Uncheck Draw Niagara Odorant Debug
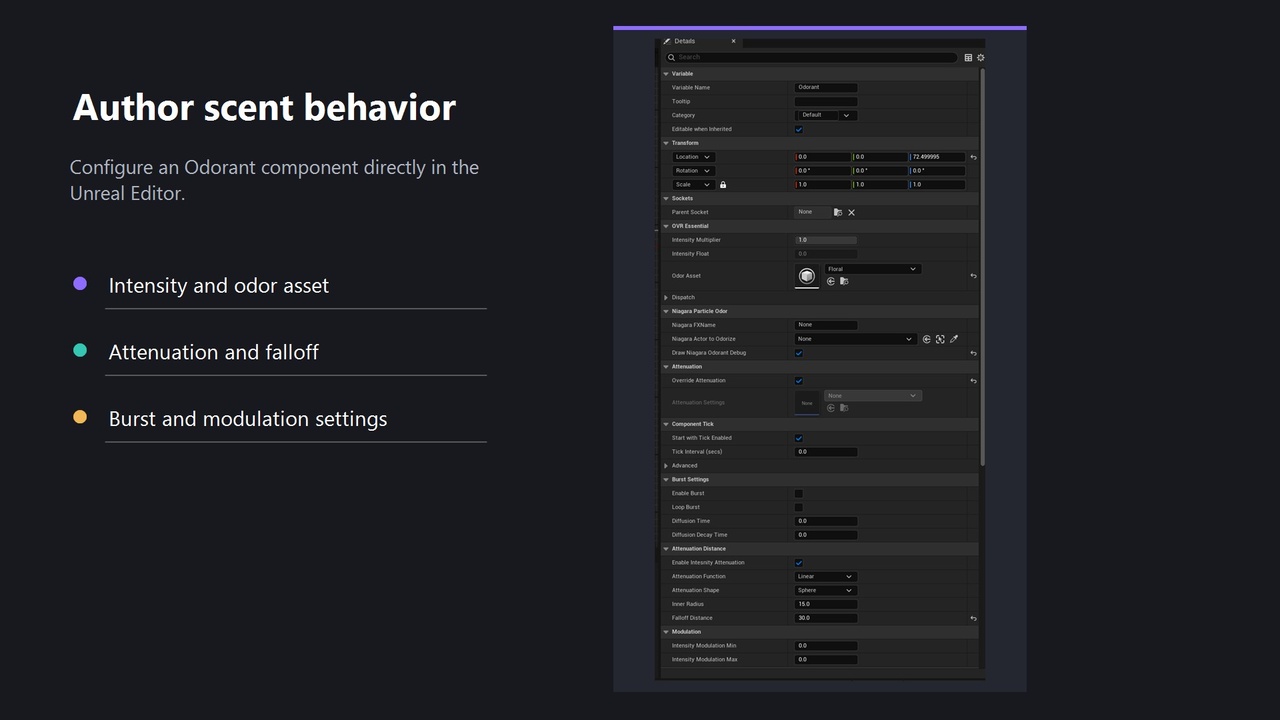This screenshot has width=1280, height=720. pyautogui.click(x=799, y=353)
